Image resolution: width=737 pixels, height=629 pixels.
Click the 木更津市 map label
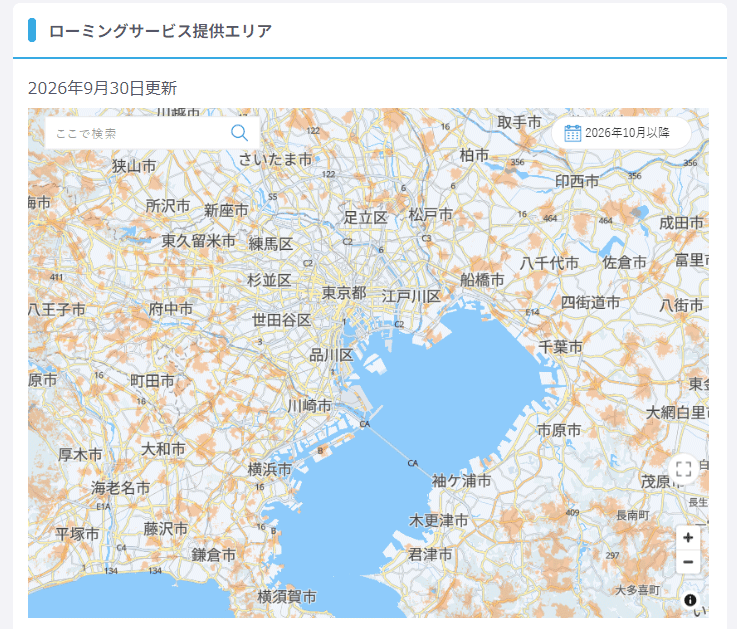coord(439,520)
